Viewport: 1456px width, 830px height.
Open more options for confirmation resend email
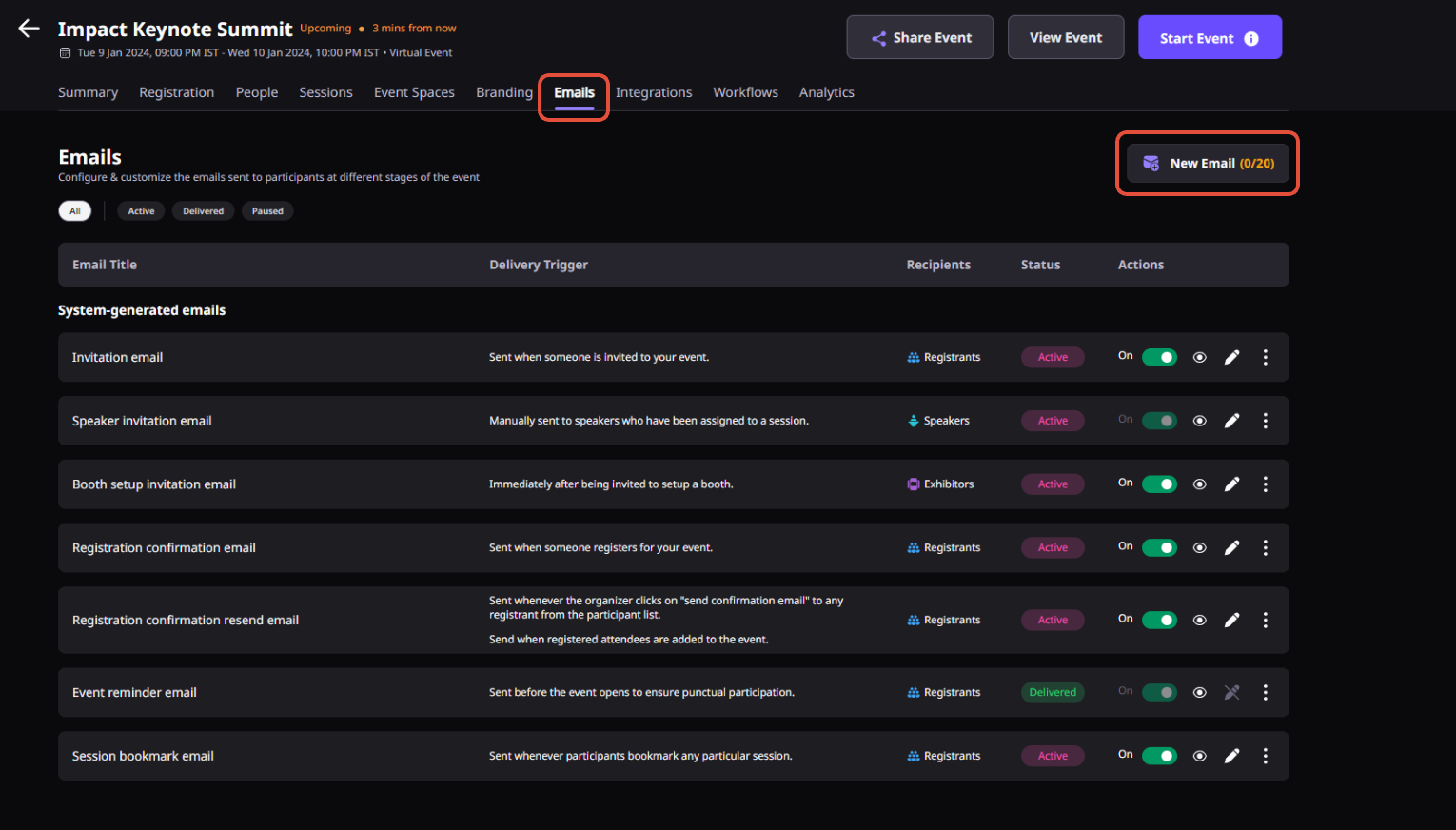click(1265, 620)
